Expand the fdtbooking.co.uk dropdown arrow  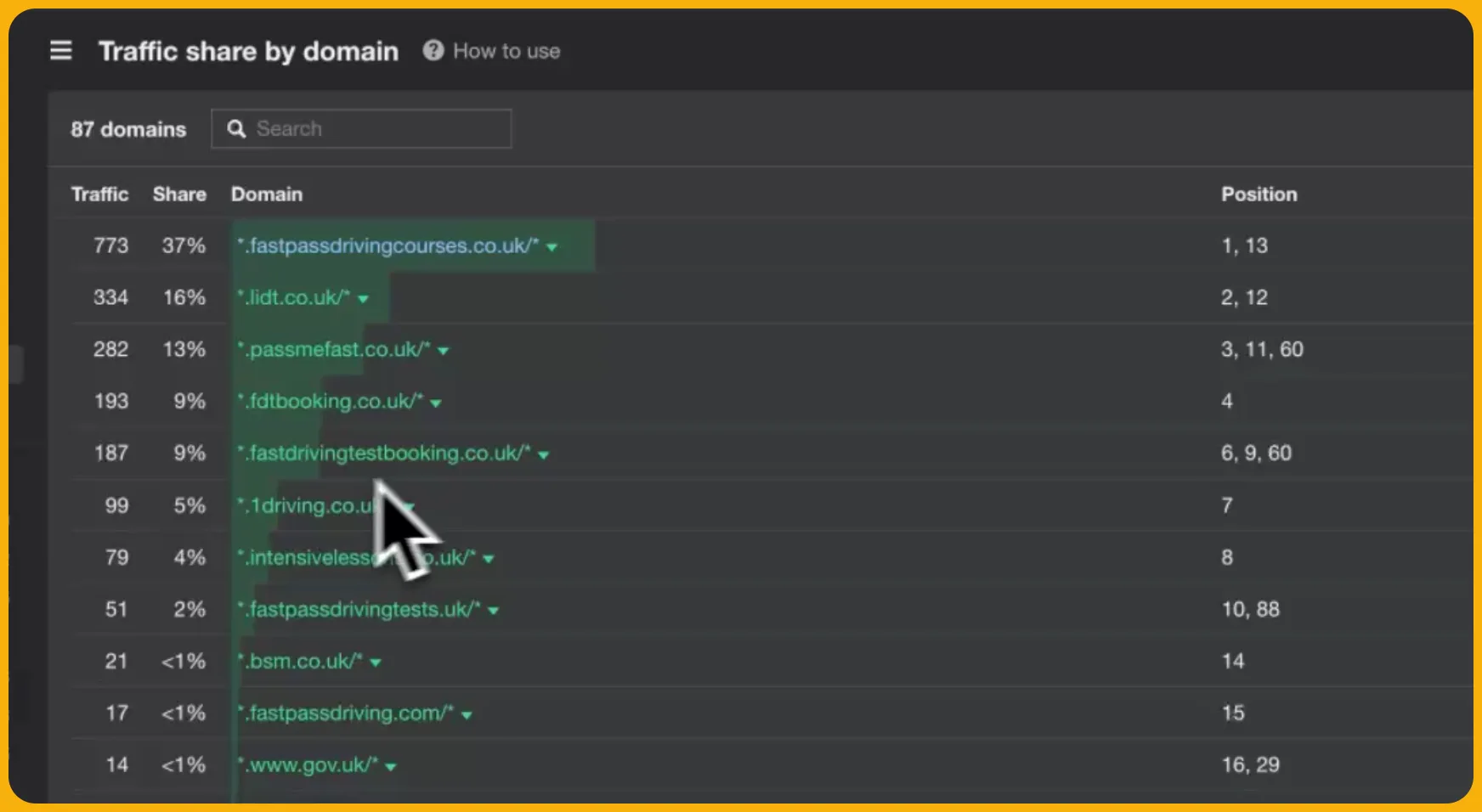tap(435, 403)
